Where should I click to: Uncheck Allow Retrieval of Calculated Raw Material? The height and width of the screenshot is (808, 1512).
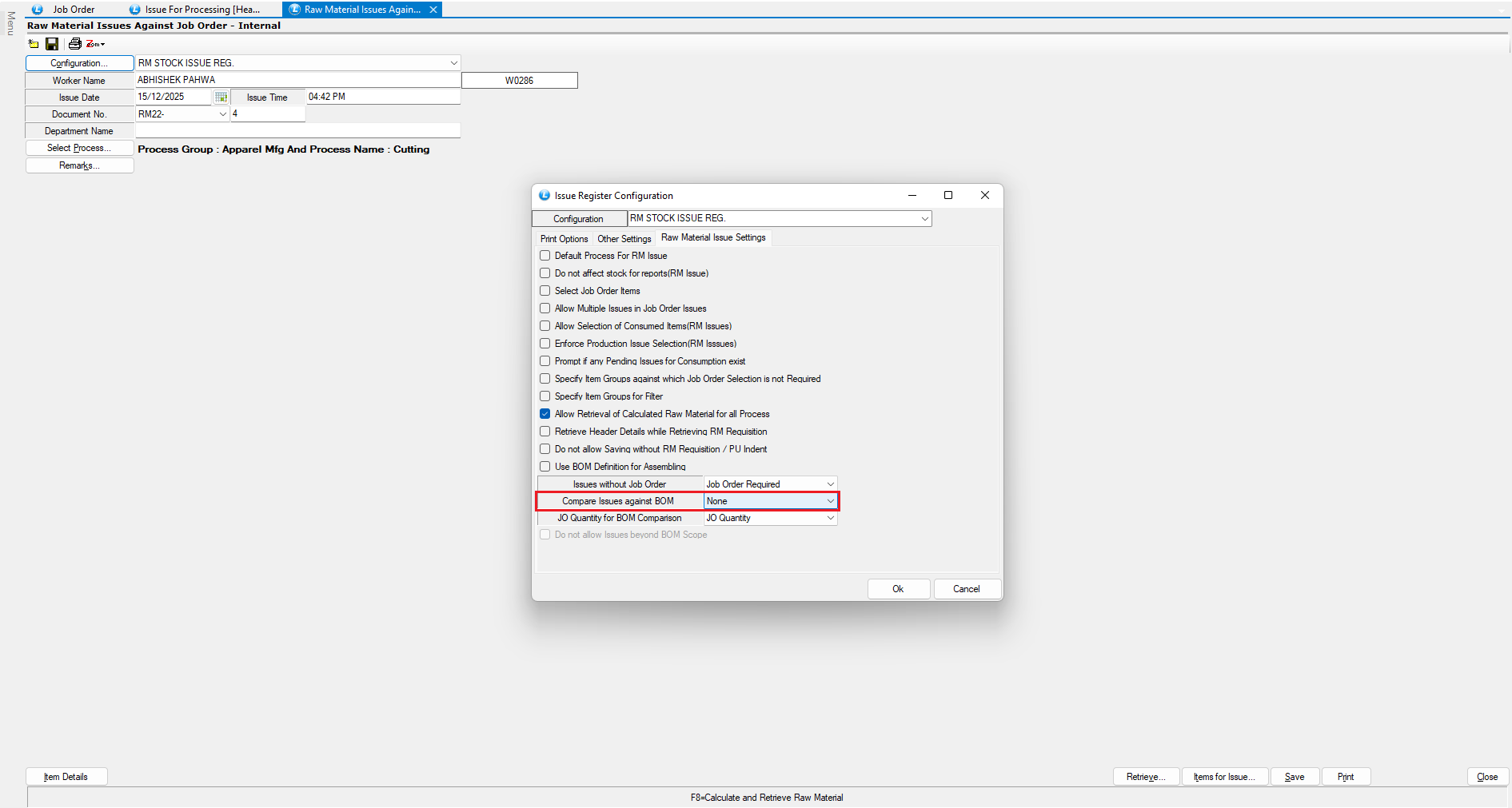pyautogui.click(x=545, y=414)
